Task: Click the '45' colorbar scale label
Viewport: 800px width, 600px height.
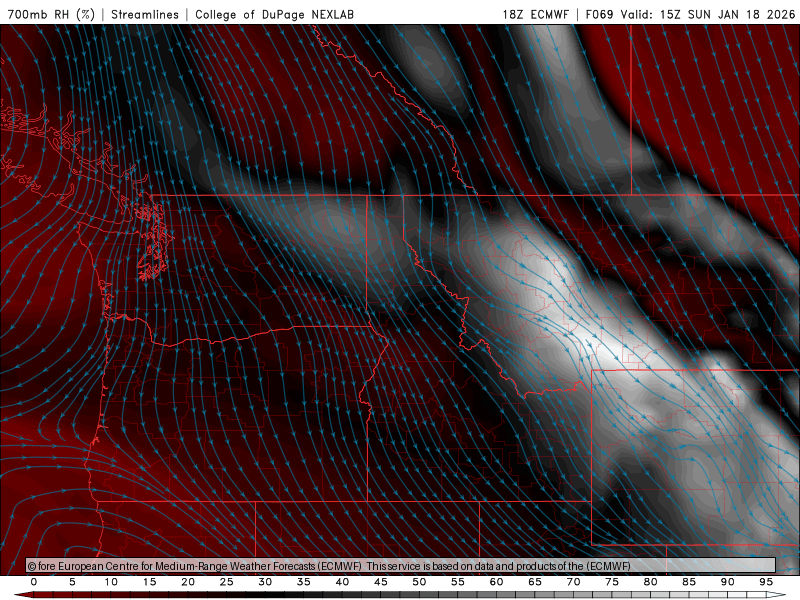Action: (x=381, y=582)
